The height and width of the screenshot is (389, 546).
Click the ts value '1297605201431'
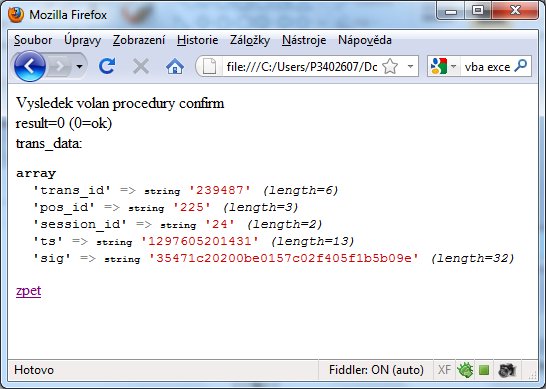pos(200,241)
